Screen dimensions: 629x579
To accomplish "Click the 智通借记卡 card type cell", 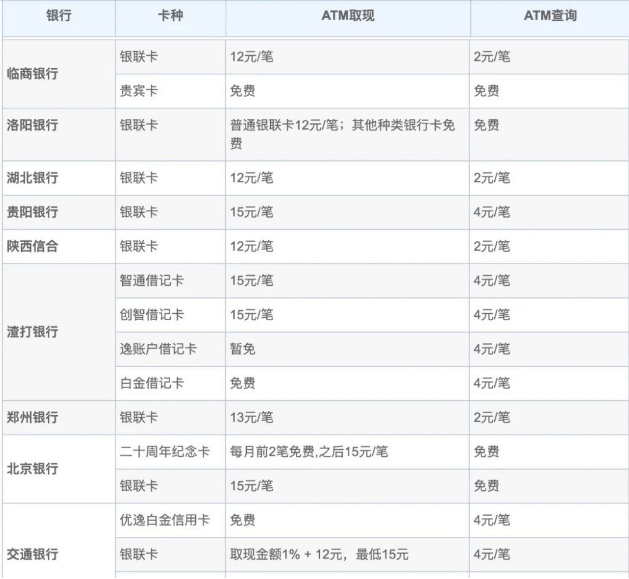I will tap(170, 280).
